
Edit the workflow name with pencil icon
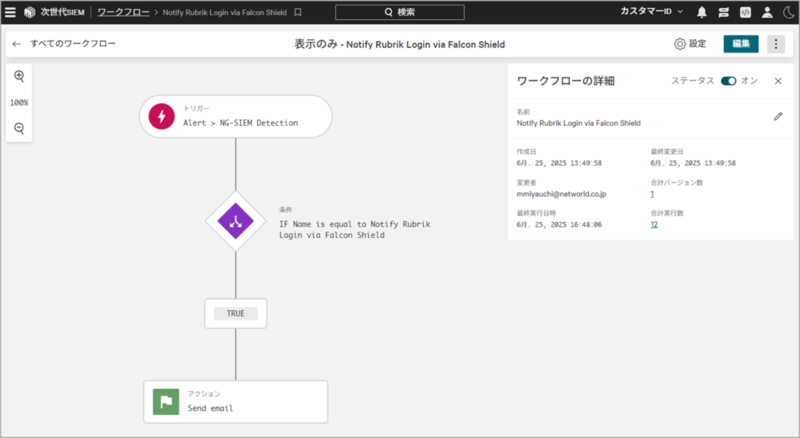(x=778, y=116)
